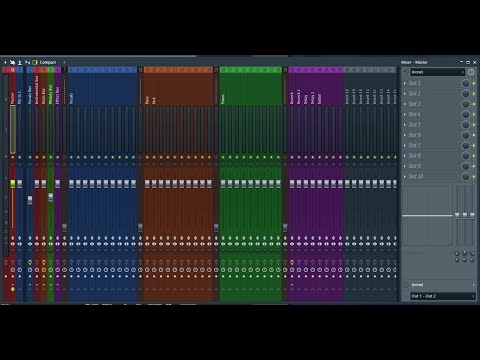The height and width of the screenshot is (360, 480).
Task: Select the Master track name label
Action: 13,98
